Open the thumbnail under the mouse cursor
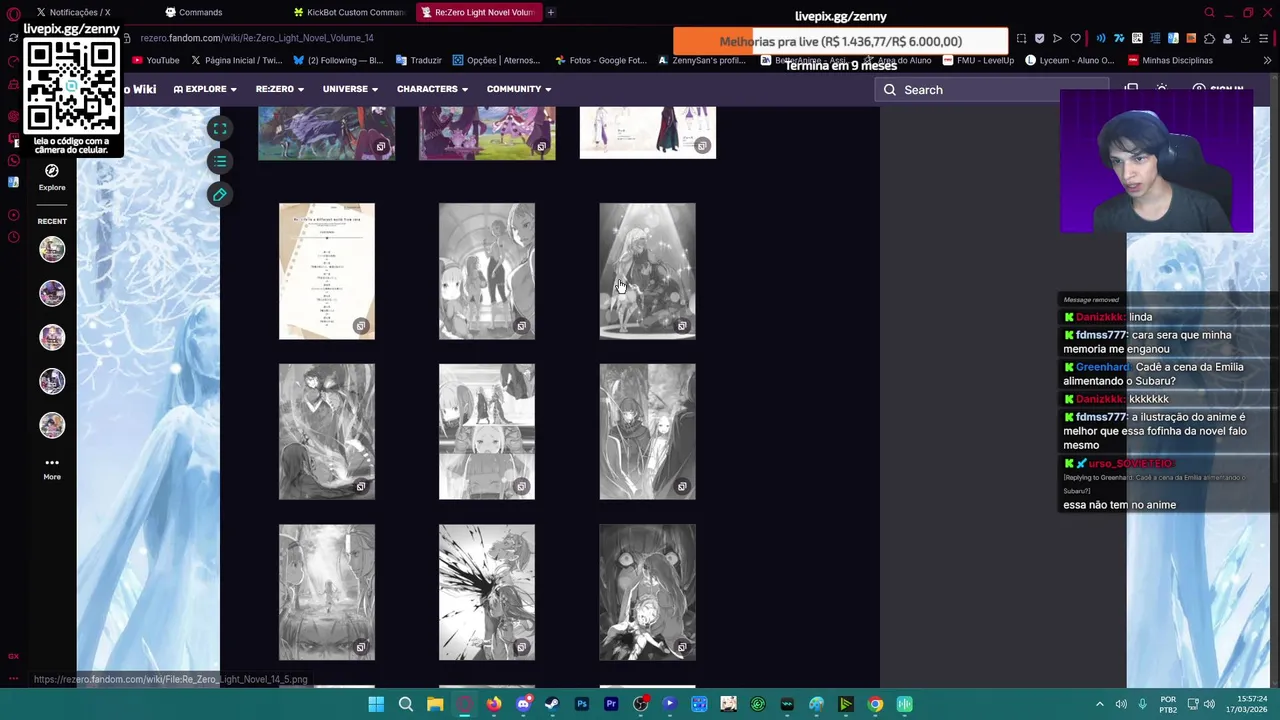The height and width of the screenshot is (720, 1280). [647, 271]
